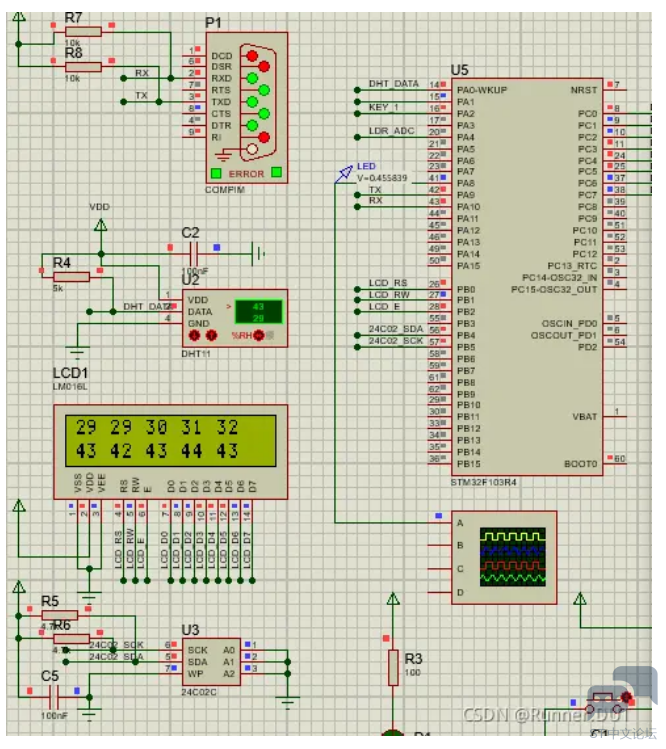Select resistor R8 body
666x749 pixels.
tap(83, 67)
